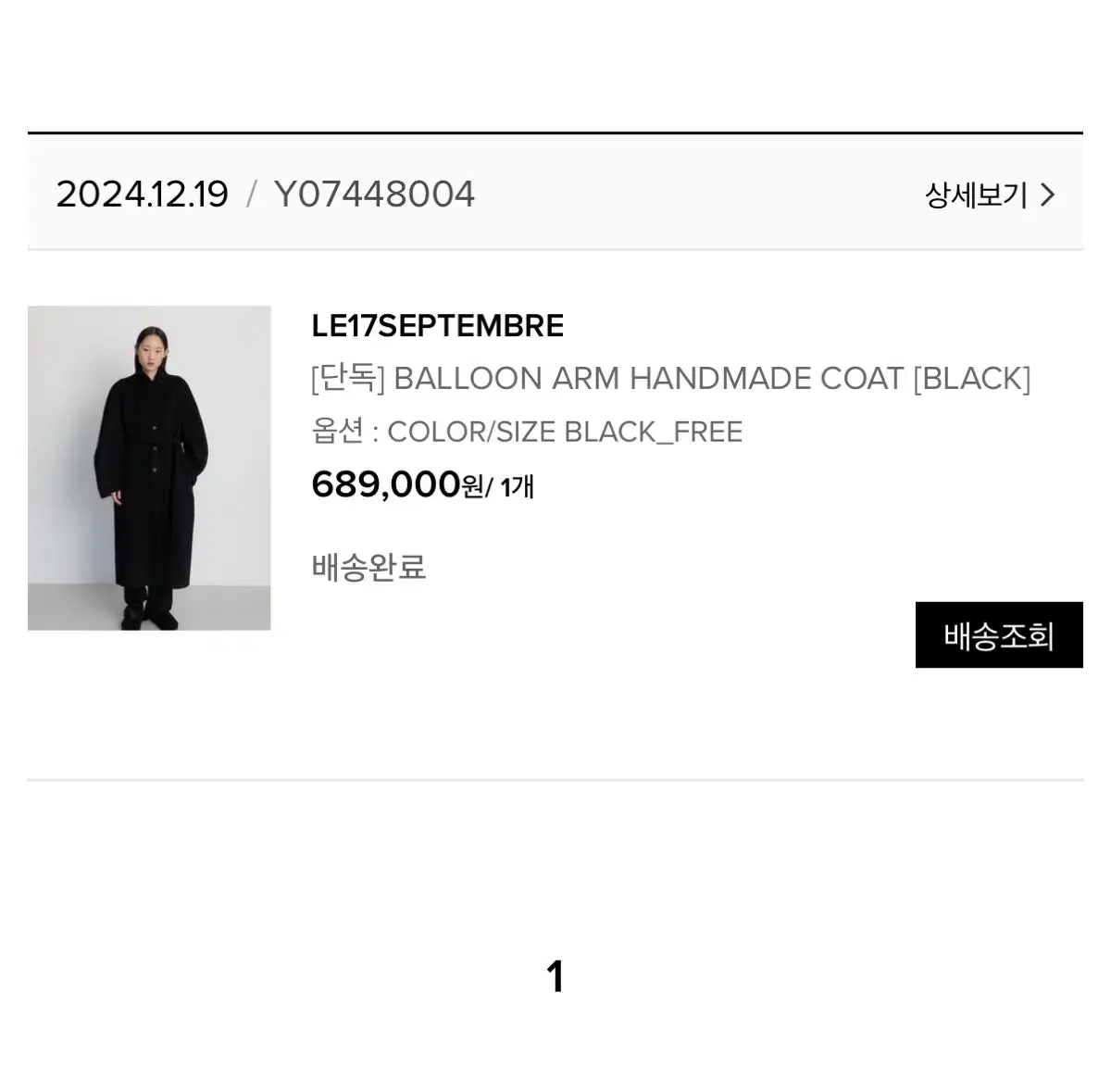Open the black coat product thumbnail
Viewport: 1111px width, 1092px height.
[149, 468]
